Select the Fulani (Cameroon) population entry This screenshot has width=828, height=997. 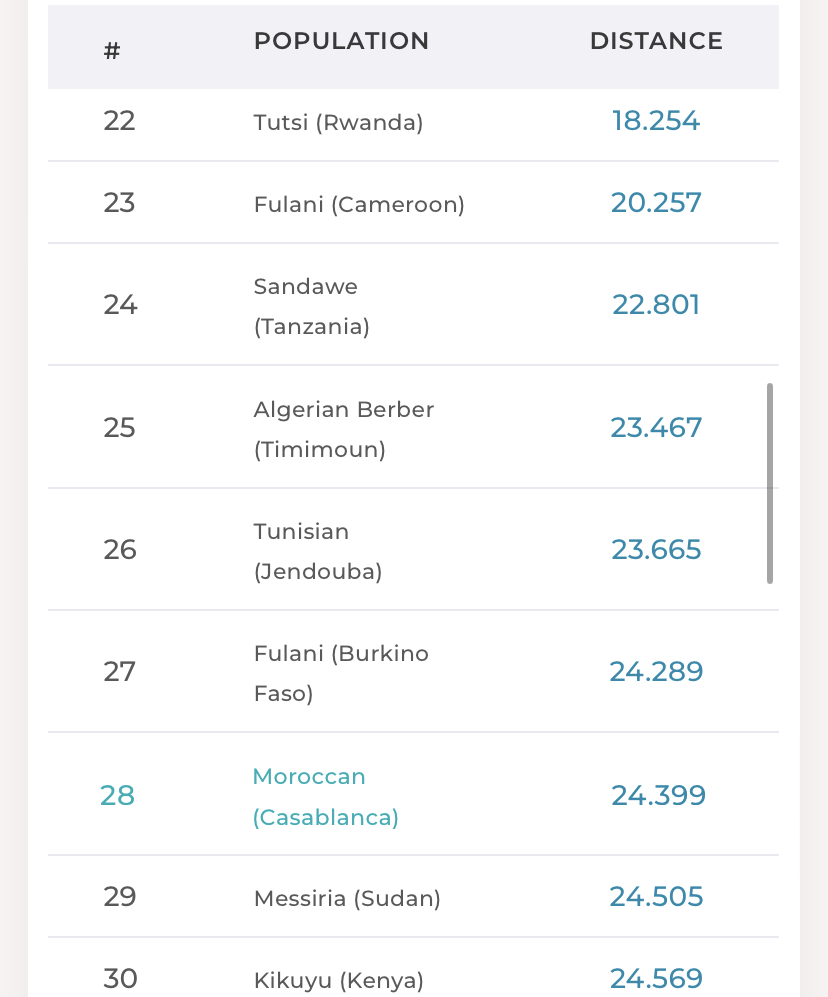point(359,205)
